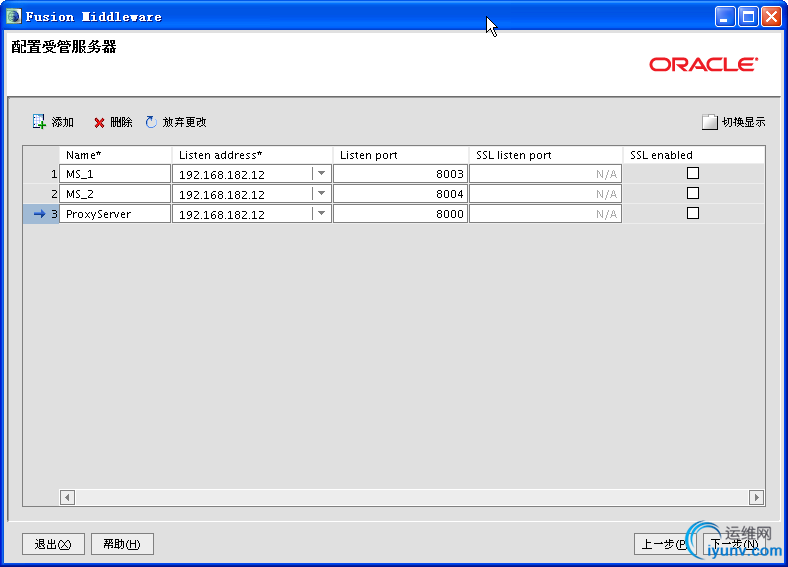
Task: Click MS_2 listen address text 192.168.182.12
Action: [222, 195]
